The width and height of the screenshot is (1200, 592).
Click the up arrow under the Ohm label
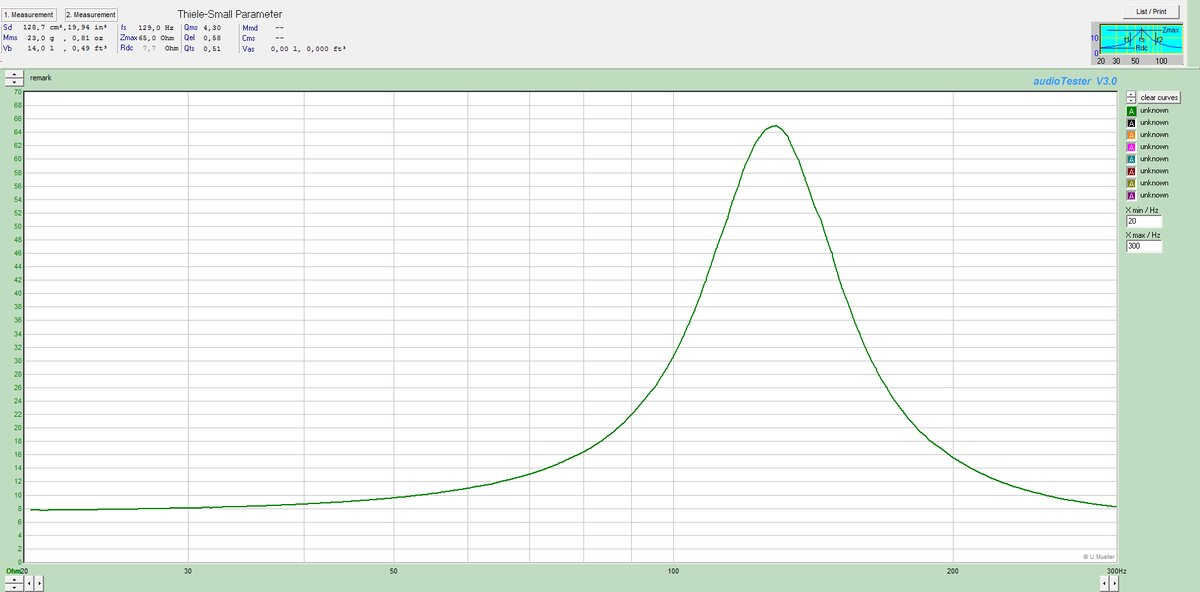point(14,580)
